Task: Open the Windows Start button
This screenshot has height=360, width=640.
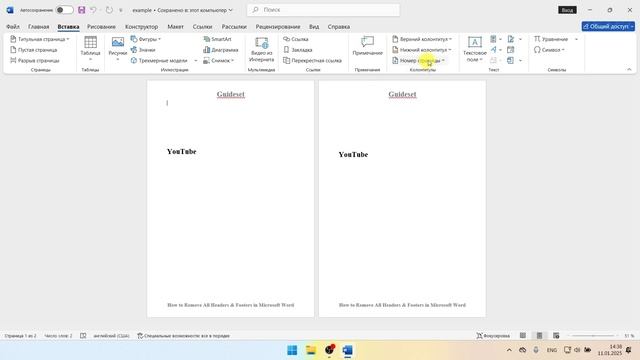Action: [x=292, y=350]
